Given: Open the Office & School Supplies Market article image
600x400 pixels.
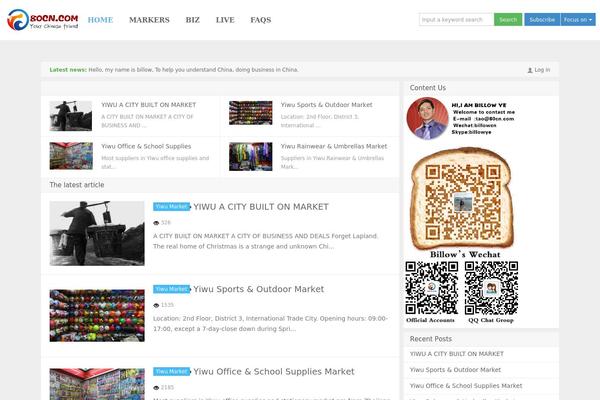Looking at the screenshot, I should click(x=97, y=384).
